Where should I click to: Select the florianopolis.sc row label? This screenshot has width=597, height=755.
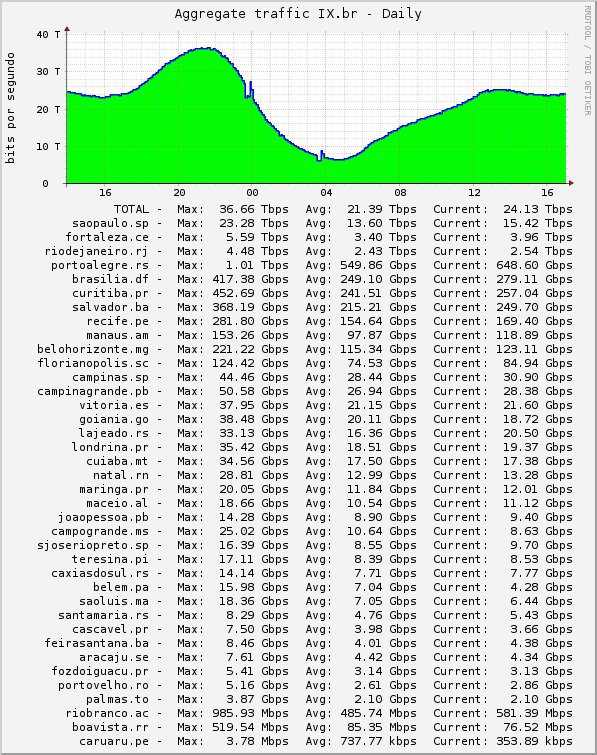(x=93, y=363)
